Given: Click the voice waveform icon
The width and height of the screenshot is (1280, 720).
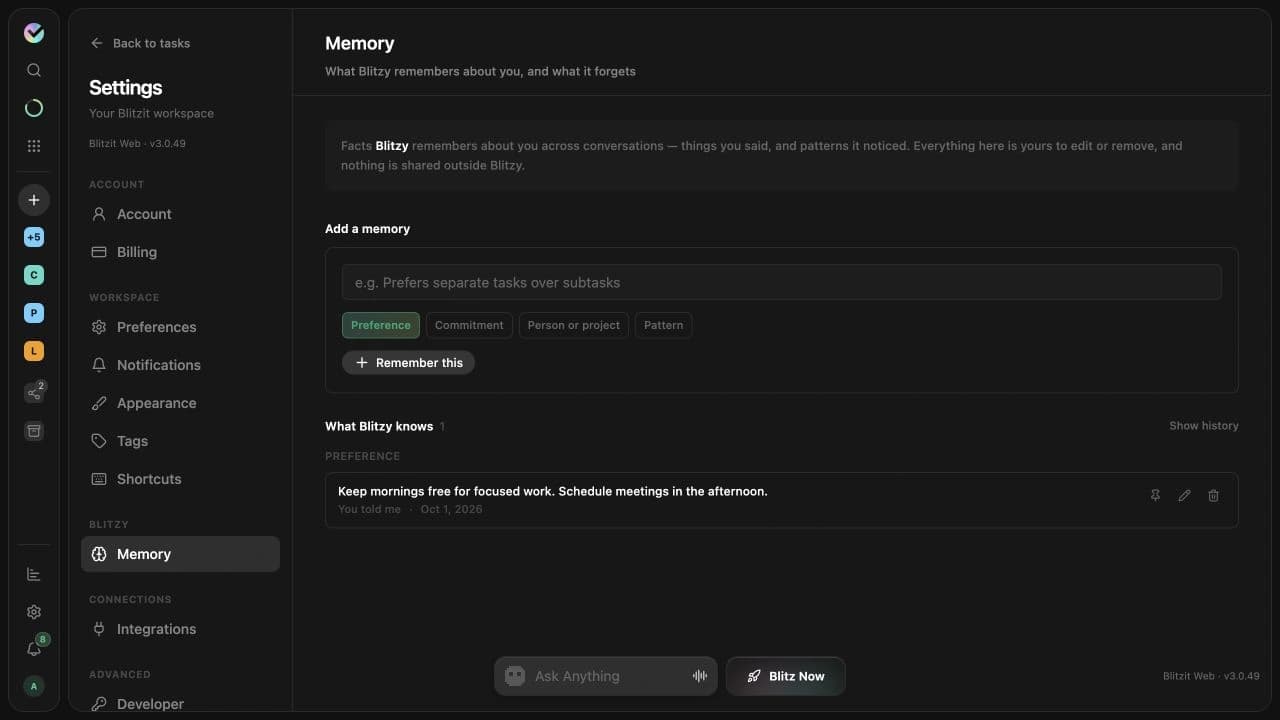Looking at the screenshot, I should (x=700, y=676).
